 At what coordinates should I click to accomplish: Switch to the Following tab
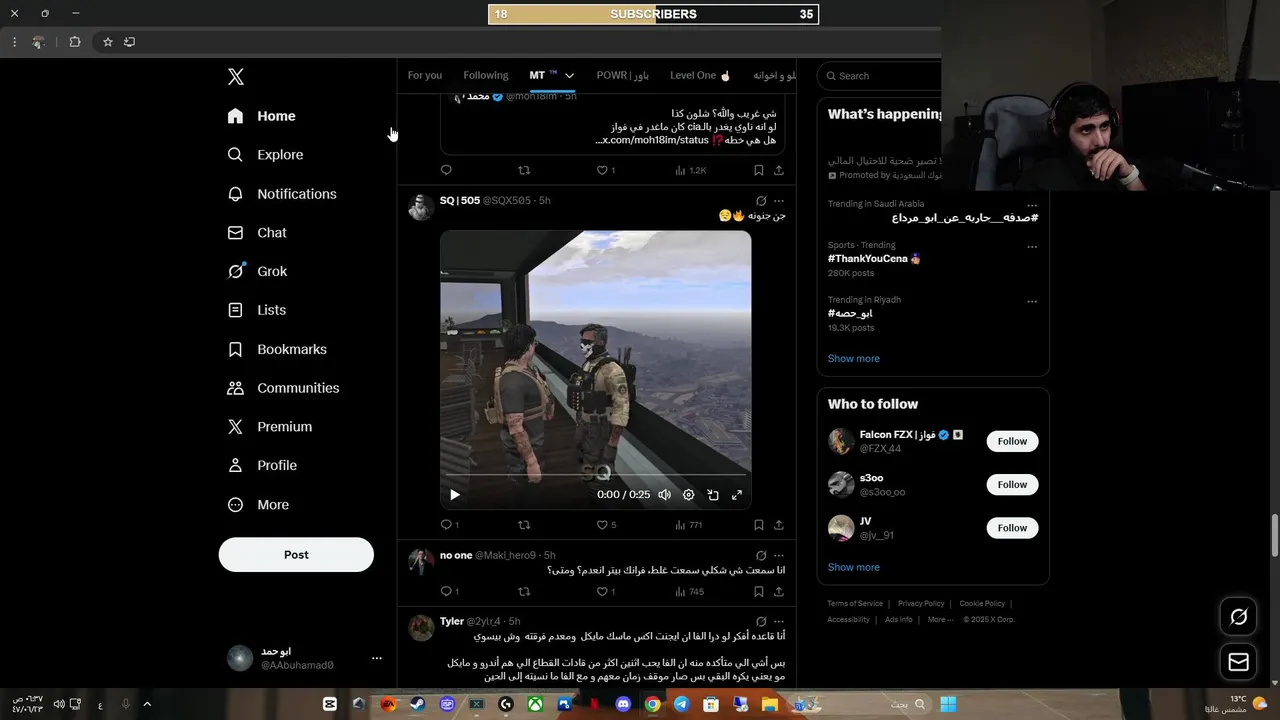click(486, 75)
